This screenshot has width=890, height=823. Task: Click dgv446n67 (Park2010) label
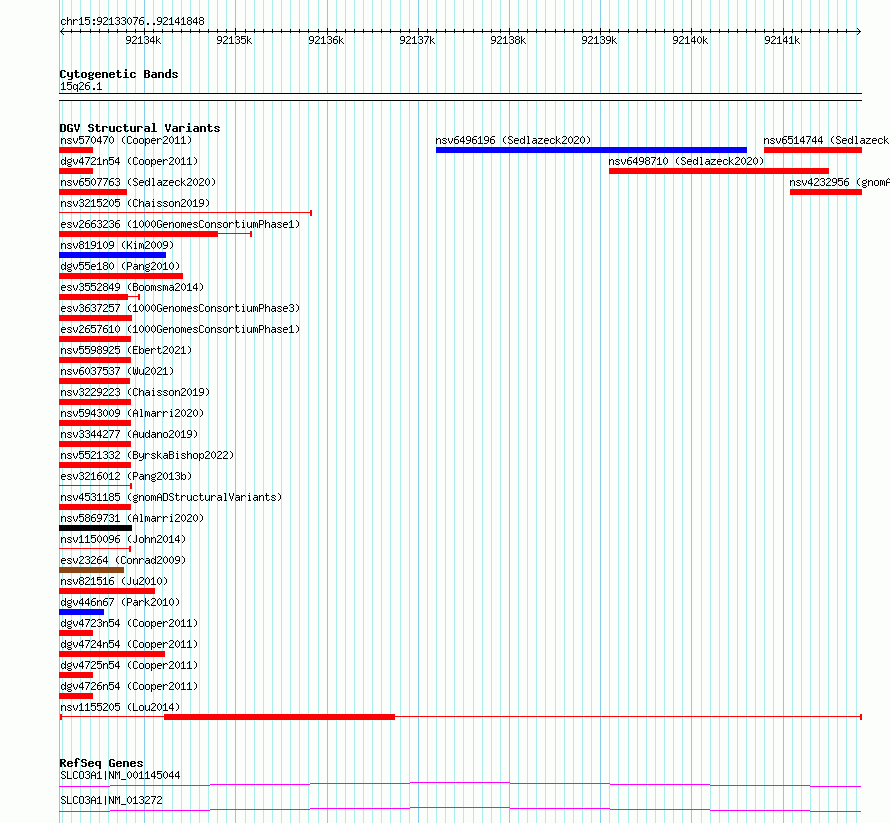120,602
